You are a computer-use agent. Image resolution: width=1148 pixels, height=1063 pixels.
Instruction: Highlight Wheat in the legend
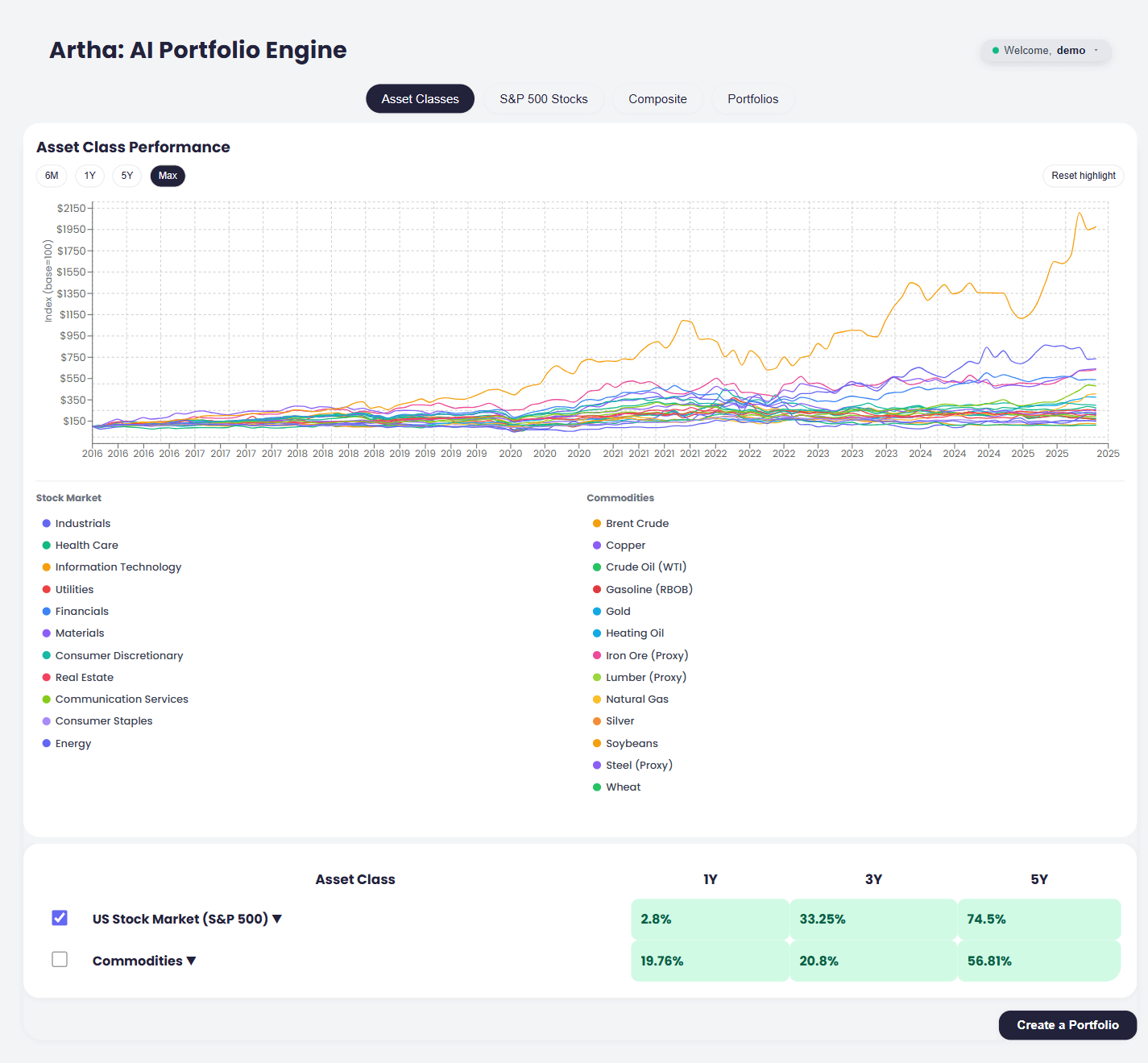point(617,787)
